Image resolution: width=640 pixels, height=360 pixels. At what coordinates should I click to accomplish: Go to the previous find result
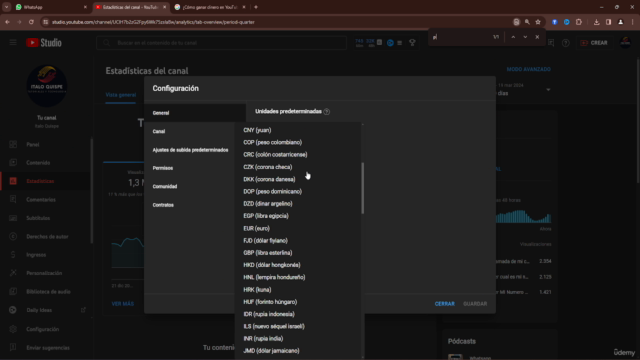tap(513, 37)
